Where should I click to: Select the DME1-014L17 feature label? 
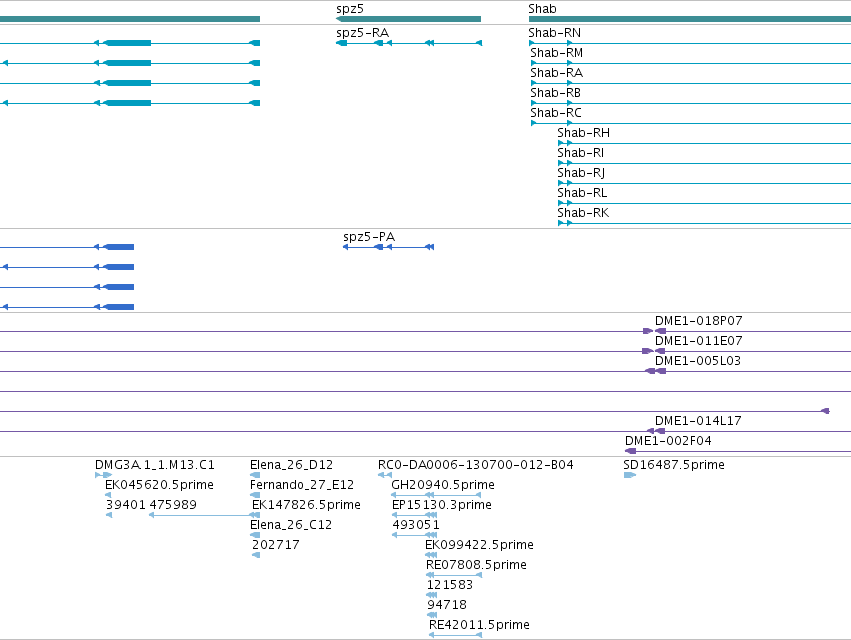pyautogui.click(x=698, y=421)
